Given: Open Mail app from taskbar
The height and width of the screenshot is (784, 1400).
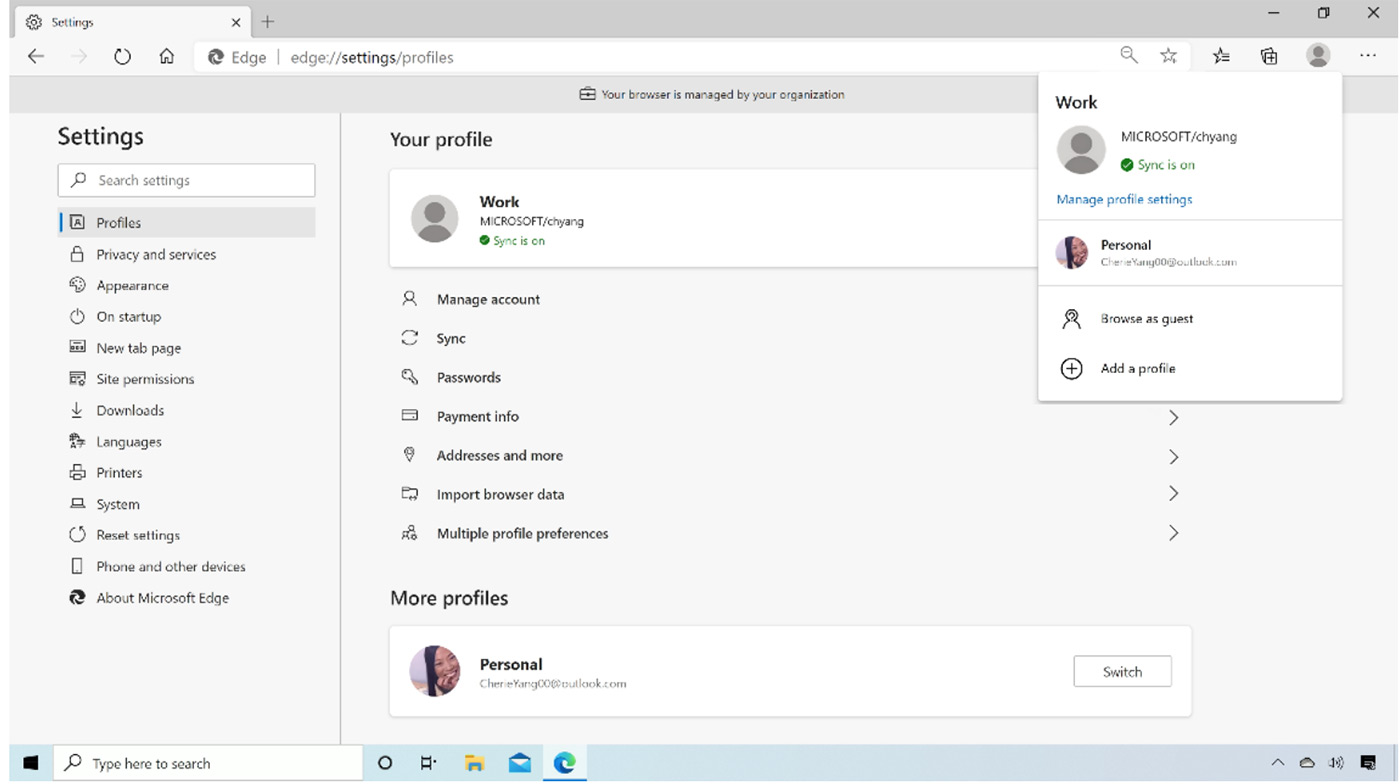Looking at the screenshot, I should click(520, 764).
